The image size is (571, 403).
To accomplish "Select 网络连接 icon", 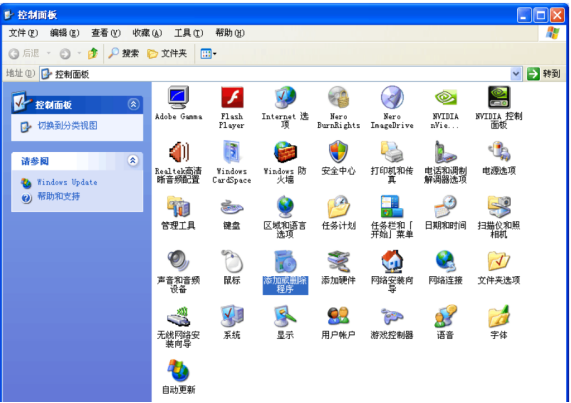I will point(445,261).
